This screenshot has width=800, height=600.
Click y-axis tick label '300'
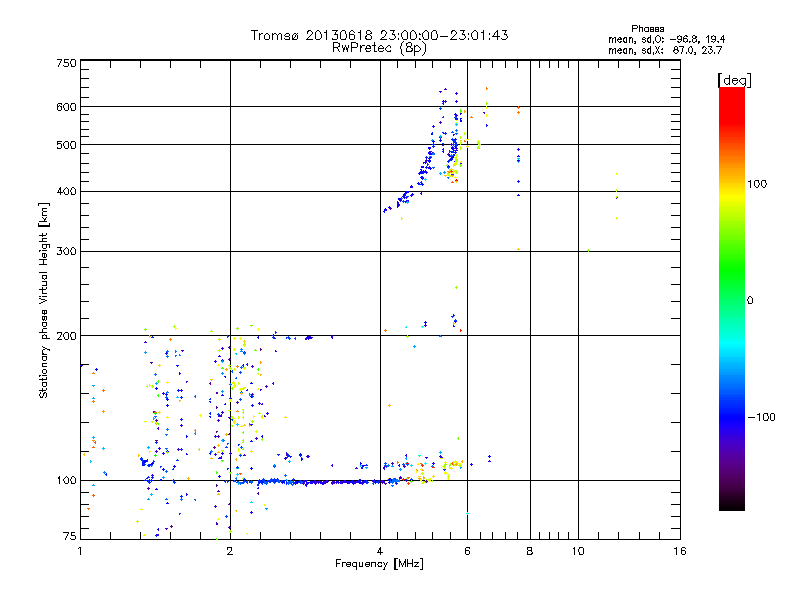pyautogui.click(x=66, y=251)
